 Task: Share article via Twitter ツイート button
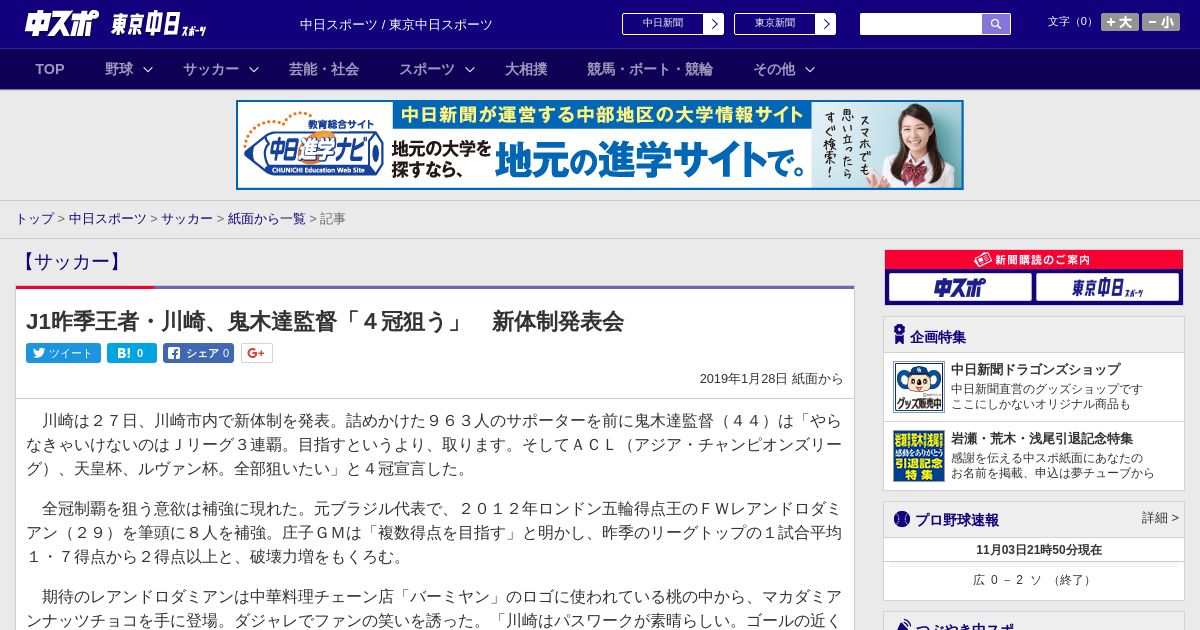[x=63, y=353]
